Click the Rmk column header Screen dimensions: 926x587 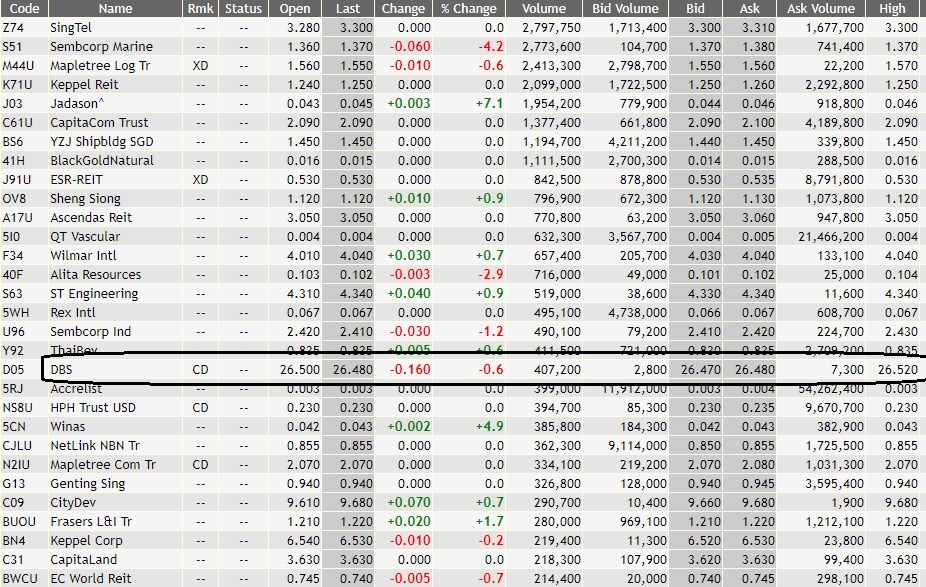(x=201, y=8)
